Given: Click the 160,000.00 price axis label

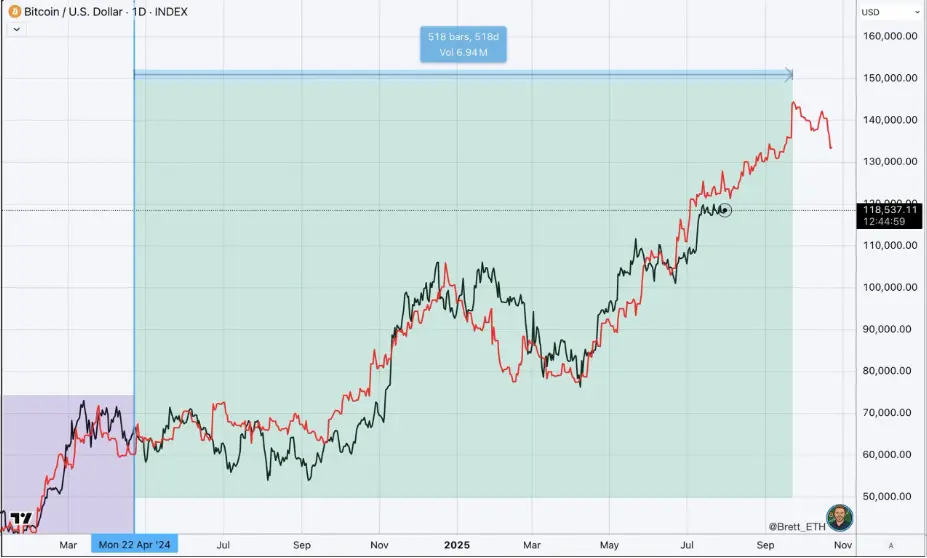Looking at the screenshot, I should (890, 36).
